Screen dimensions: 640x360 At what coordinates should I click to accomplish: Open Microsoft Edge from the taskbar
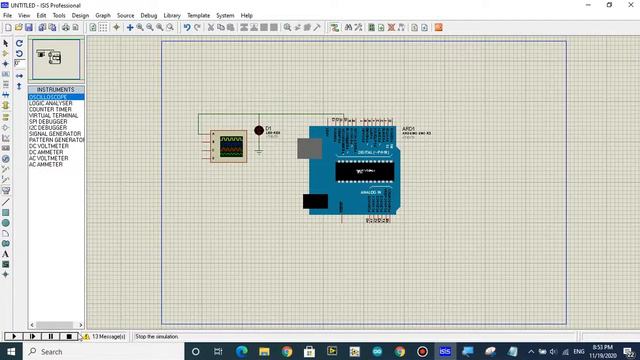241,351
